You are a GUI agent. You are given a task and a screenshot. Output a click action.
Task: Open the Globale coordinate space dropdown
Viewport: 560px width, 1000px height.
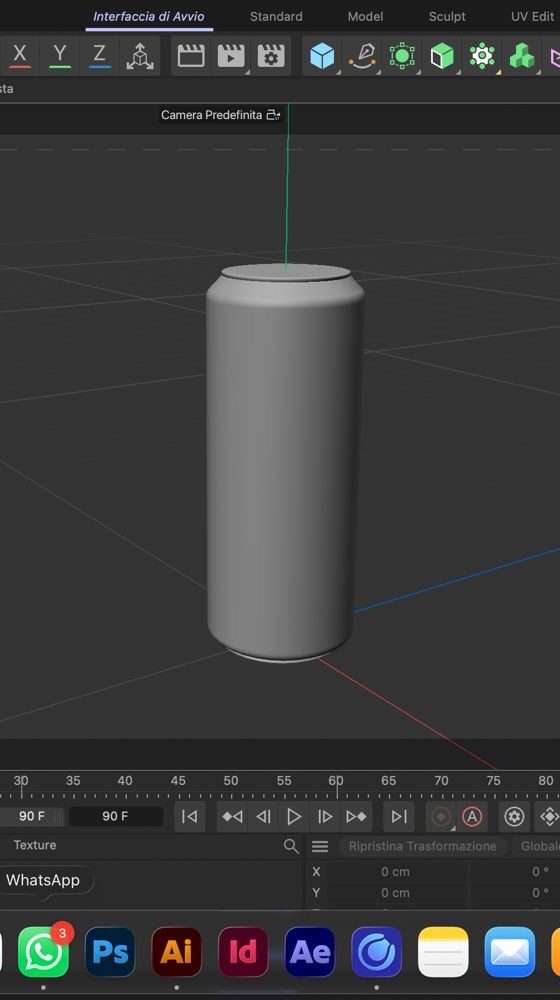tap(537, 846)
